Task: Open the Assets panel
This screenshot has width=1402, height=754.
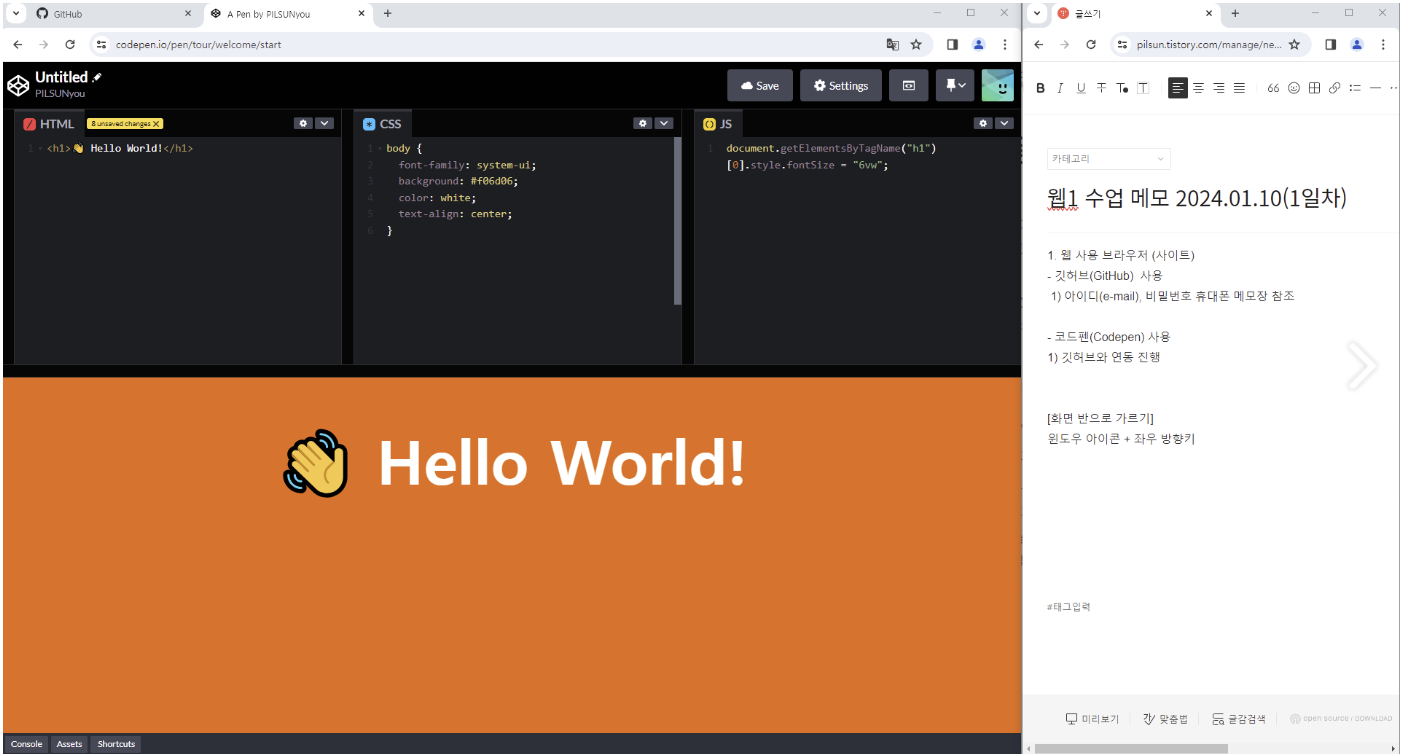Action: click(69, 744)
